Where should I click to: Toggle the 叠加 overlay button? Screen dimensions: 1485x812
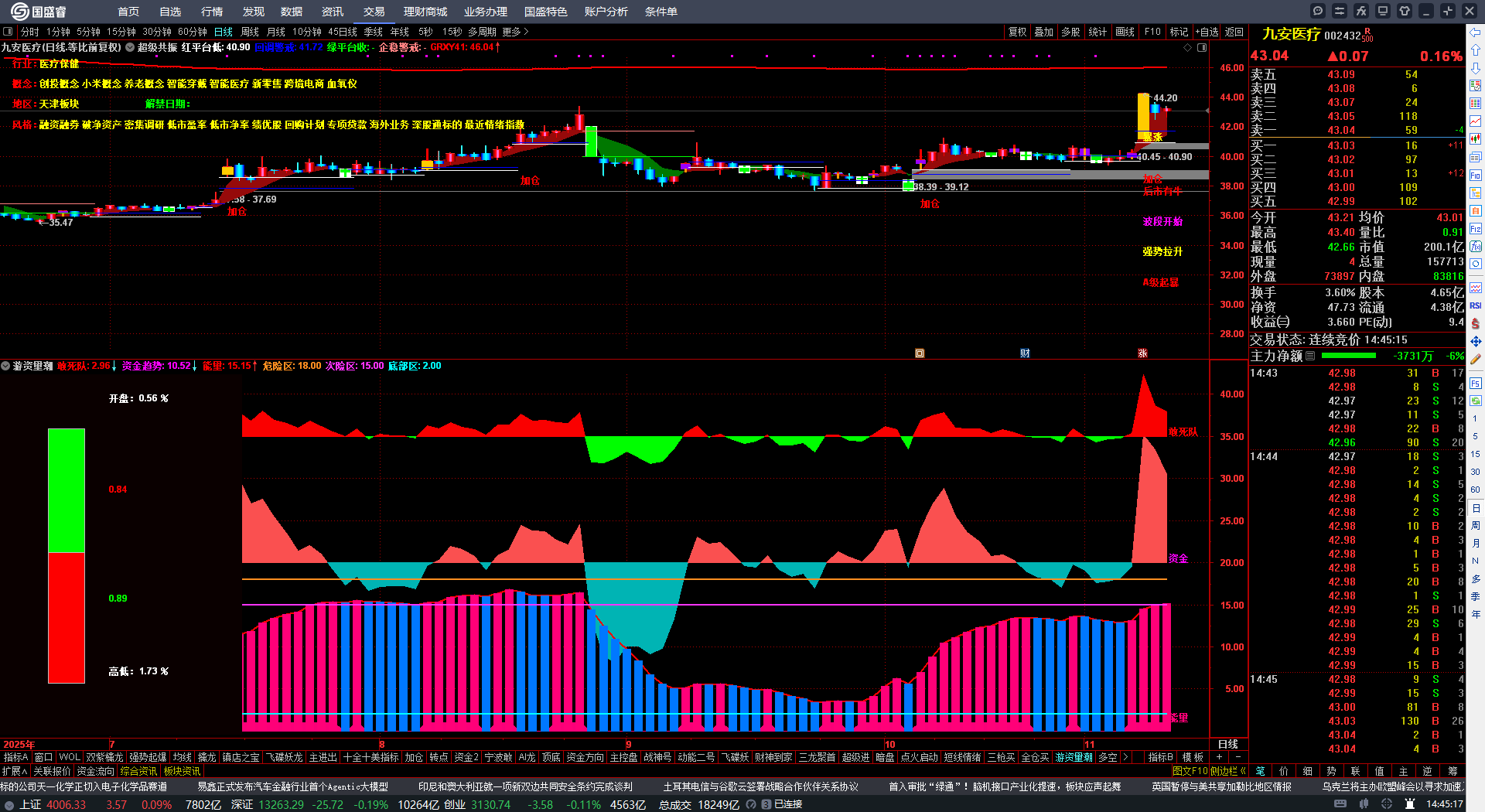coord(1044,32)
